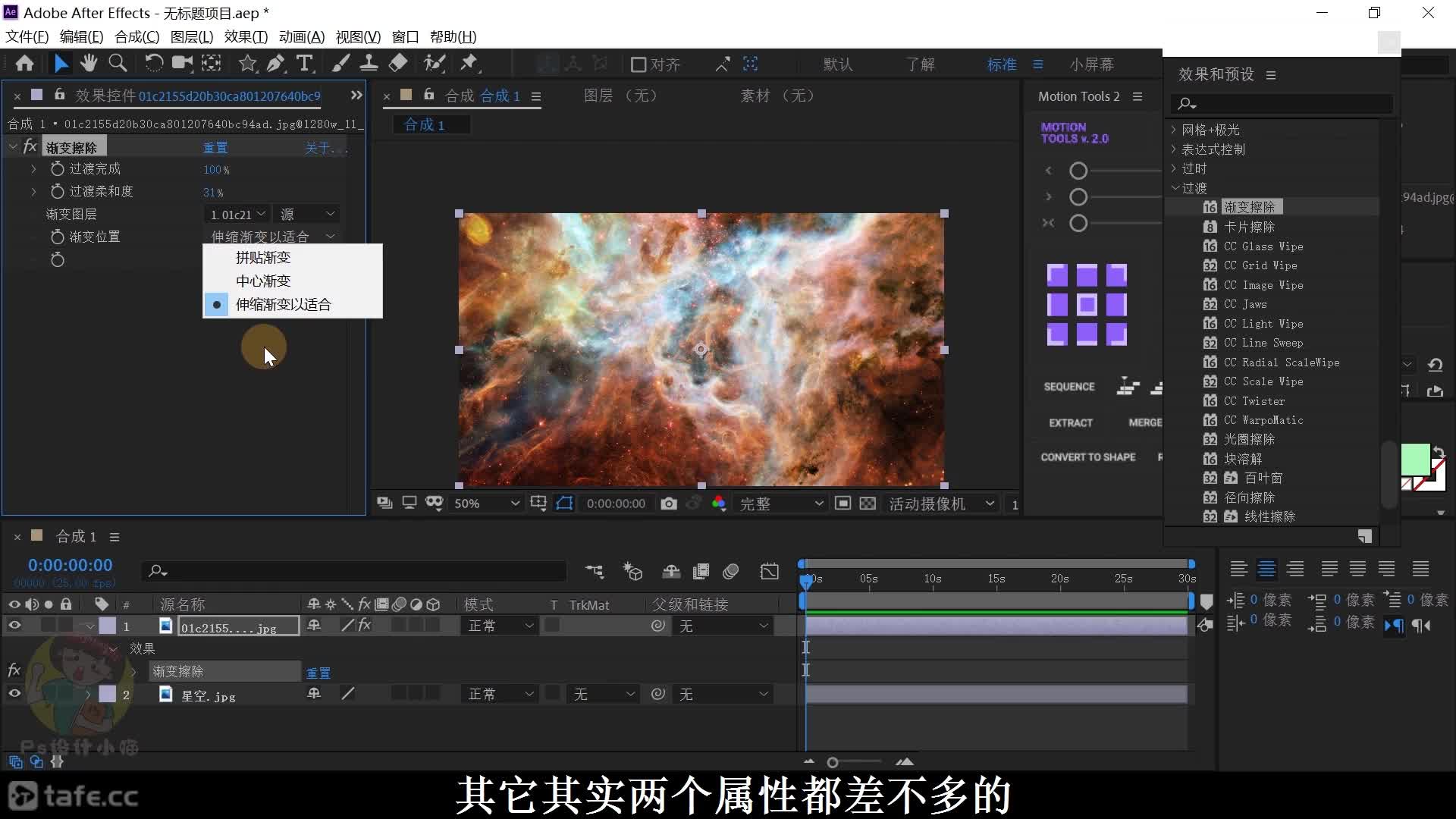Open the 完整 resolution dropdown
This screenshot has width=1456, height=819.
[780, 504]
